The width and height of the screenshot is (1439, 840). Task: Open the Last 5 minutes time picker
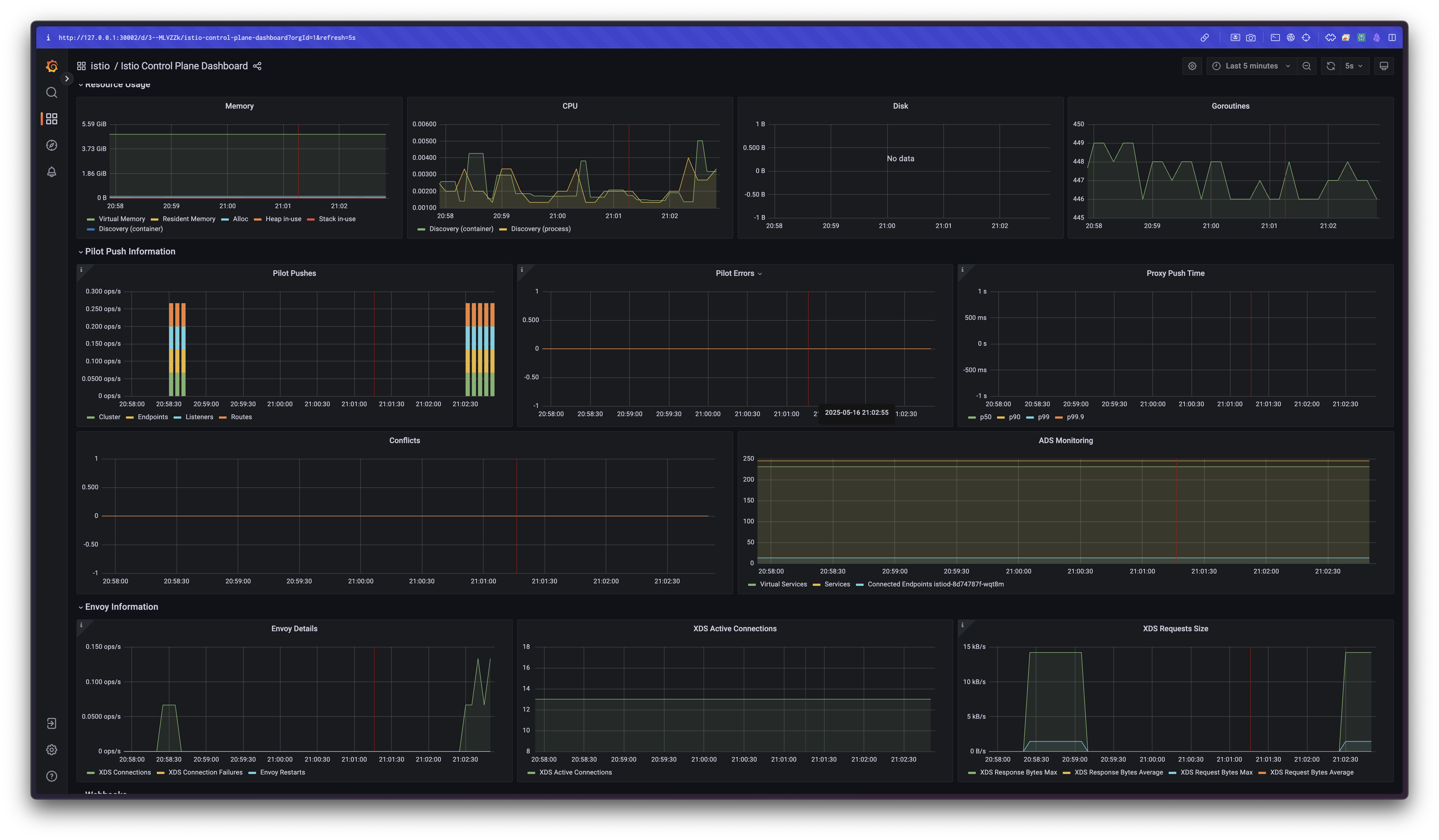pos(1251,66)
